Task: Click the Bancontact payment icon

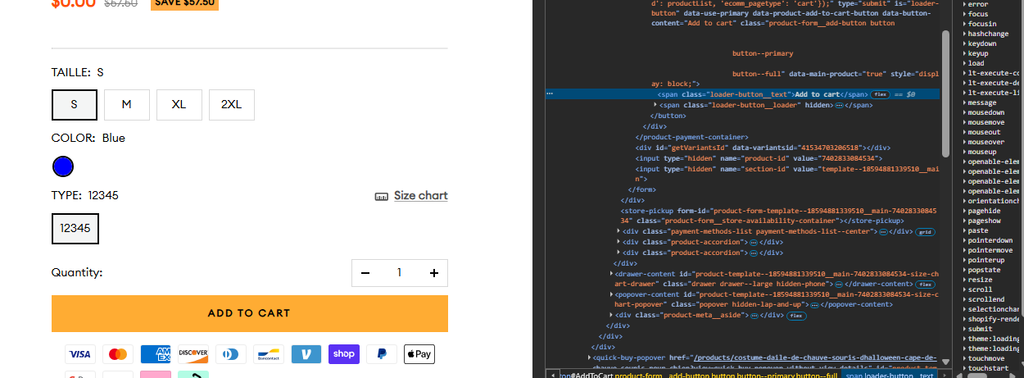Action: point(268,354)
